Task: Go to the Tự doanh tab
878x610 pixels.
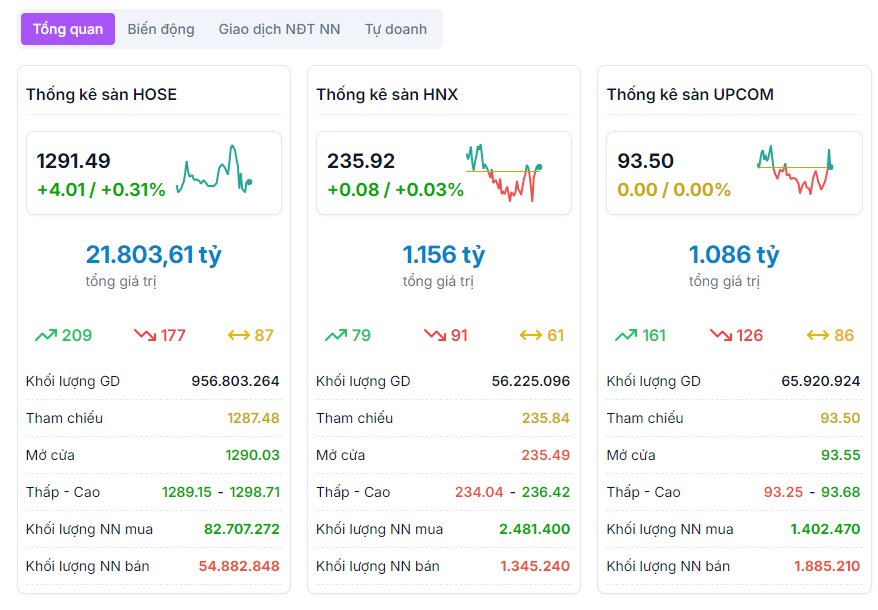Action: 395,29
